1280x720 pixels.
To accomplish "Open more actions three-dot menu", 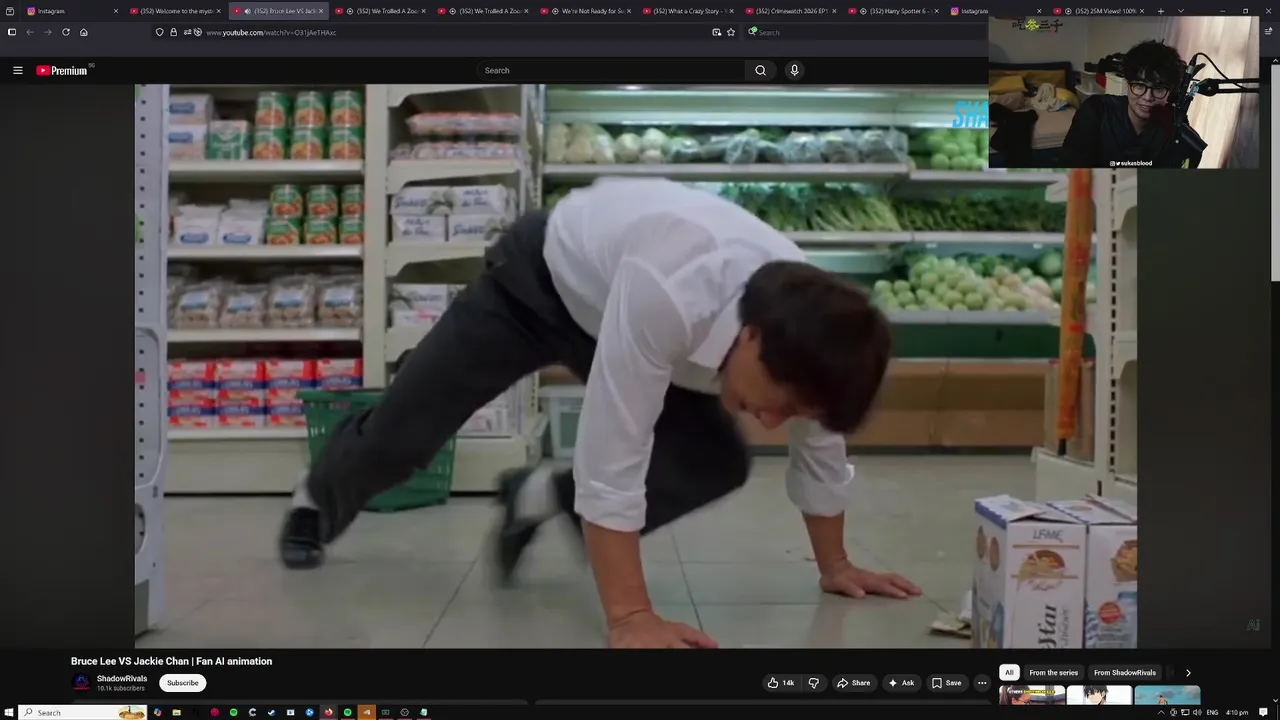I will coord(982,683).
